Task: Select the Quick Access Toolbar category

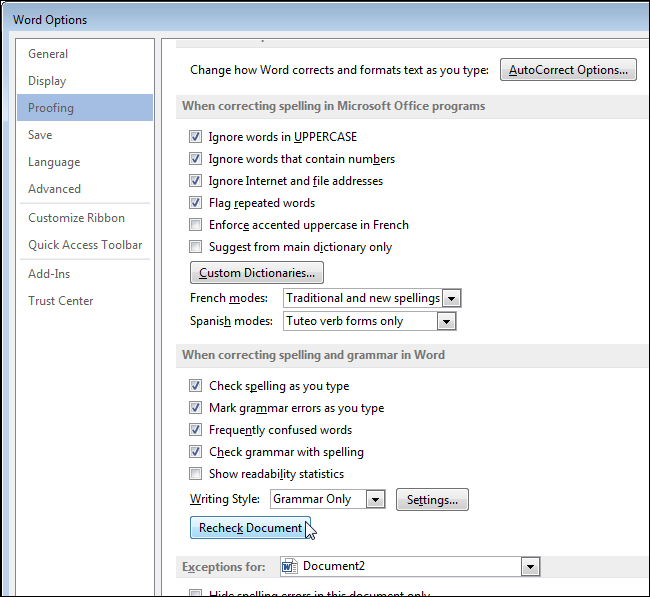Action: tap(85, 245)
